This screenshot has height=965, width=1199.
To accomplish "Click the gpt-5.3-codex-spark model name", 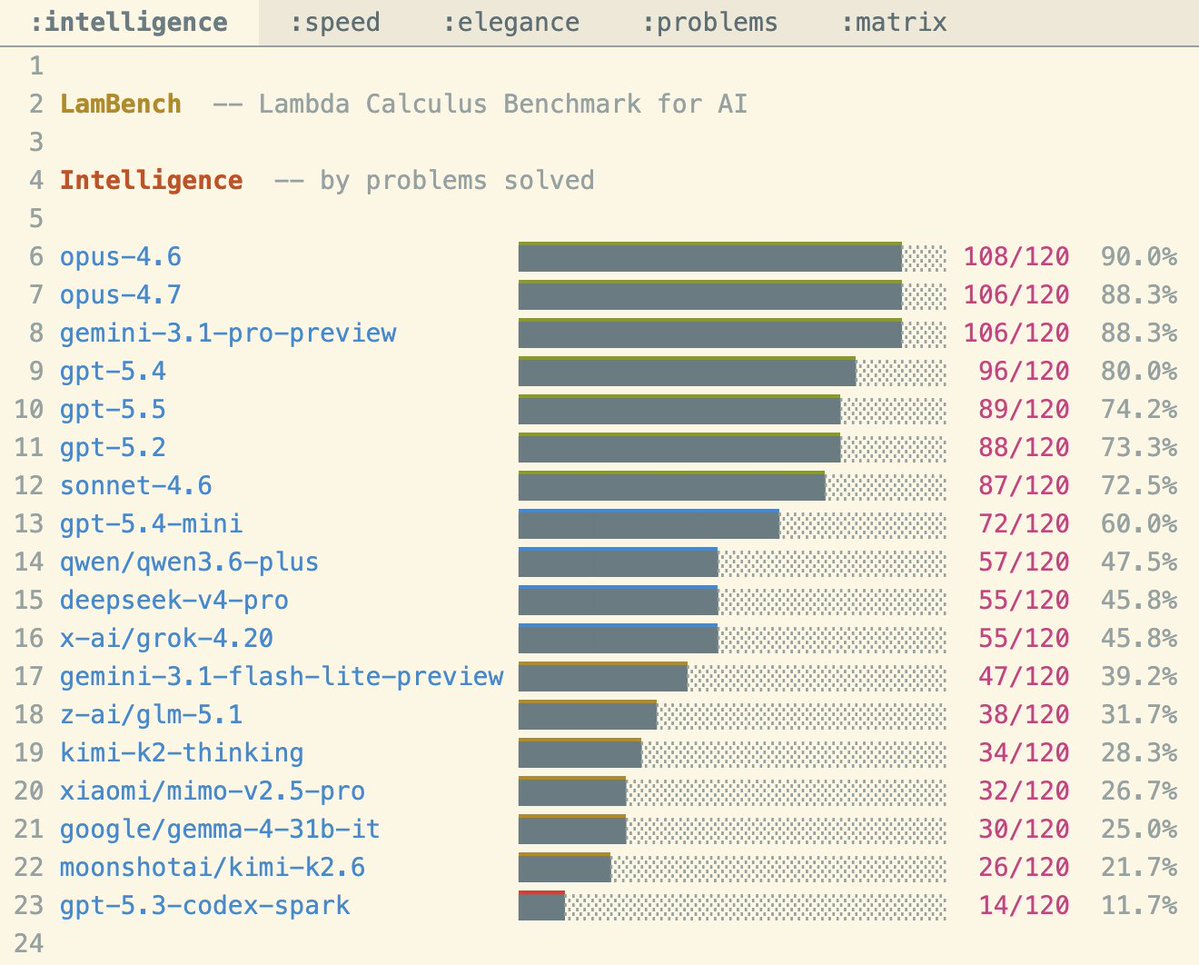I will point(205,906).
